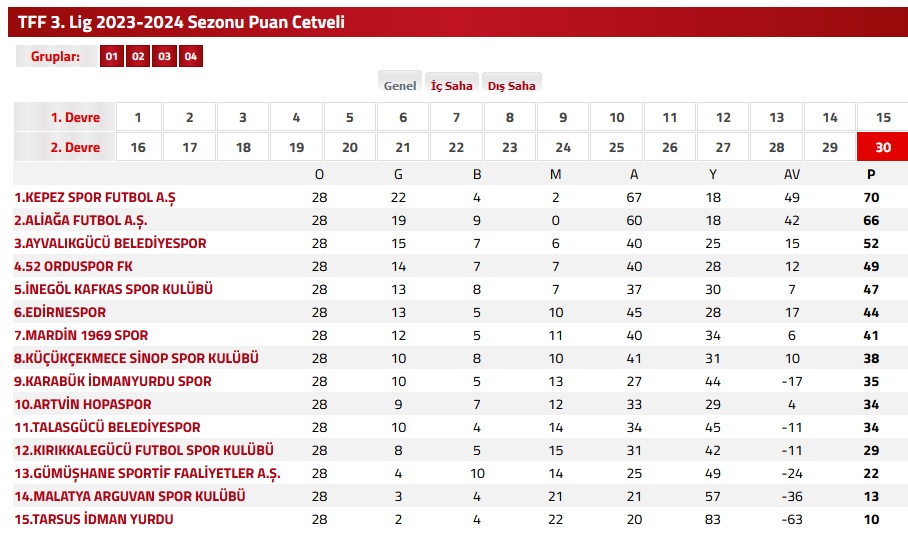Viewport: 908px width, 535px height.
Task: Open the İç Saha tab
Action: coord(452,83)
